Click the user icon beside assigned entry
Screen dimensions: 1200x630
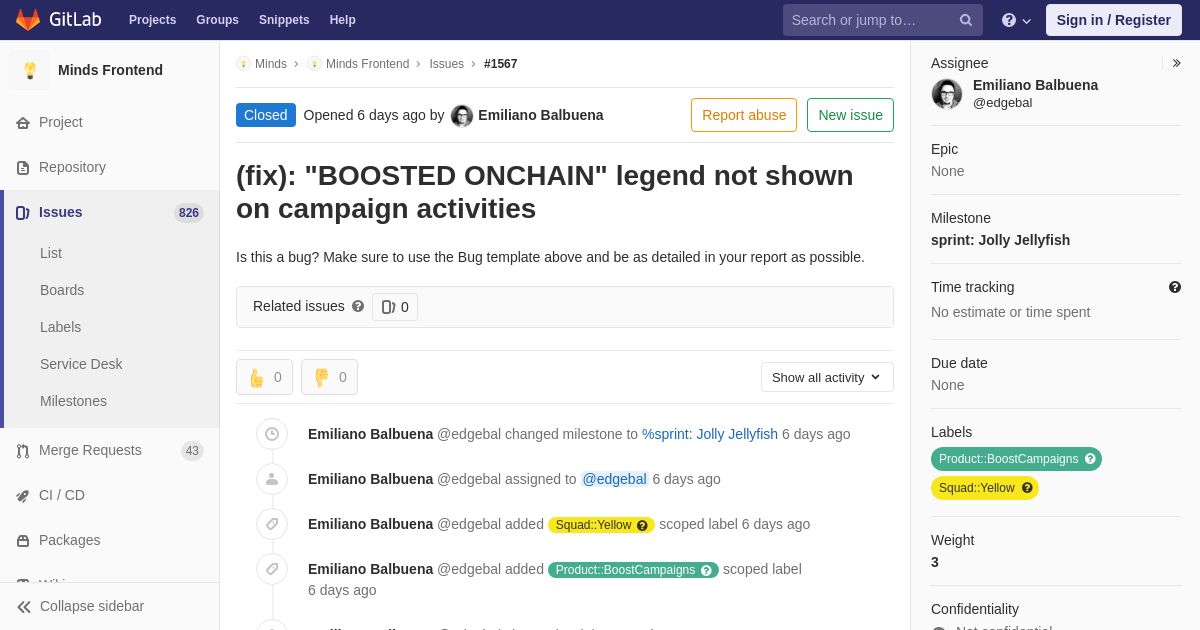[x=272, y=479]
